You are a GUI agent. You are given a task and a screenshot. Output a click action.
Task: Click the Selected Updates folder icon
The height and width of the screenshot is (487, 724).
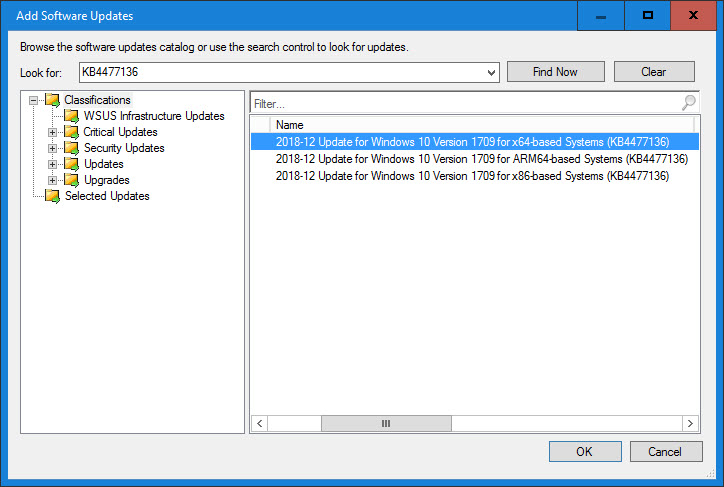pyautogui.click(x=52, y=196)
